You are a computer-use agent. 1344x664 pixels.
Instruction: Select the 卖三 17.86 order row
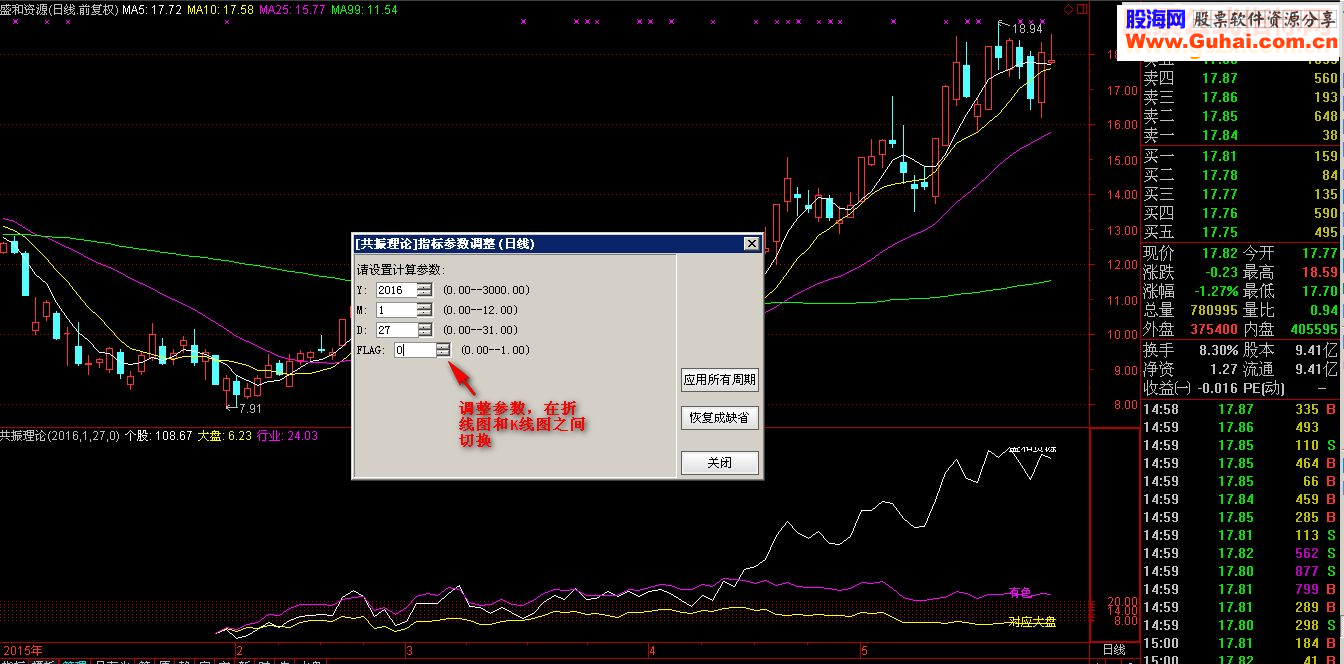(1240, 97)
